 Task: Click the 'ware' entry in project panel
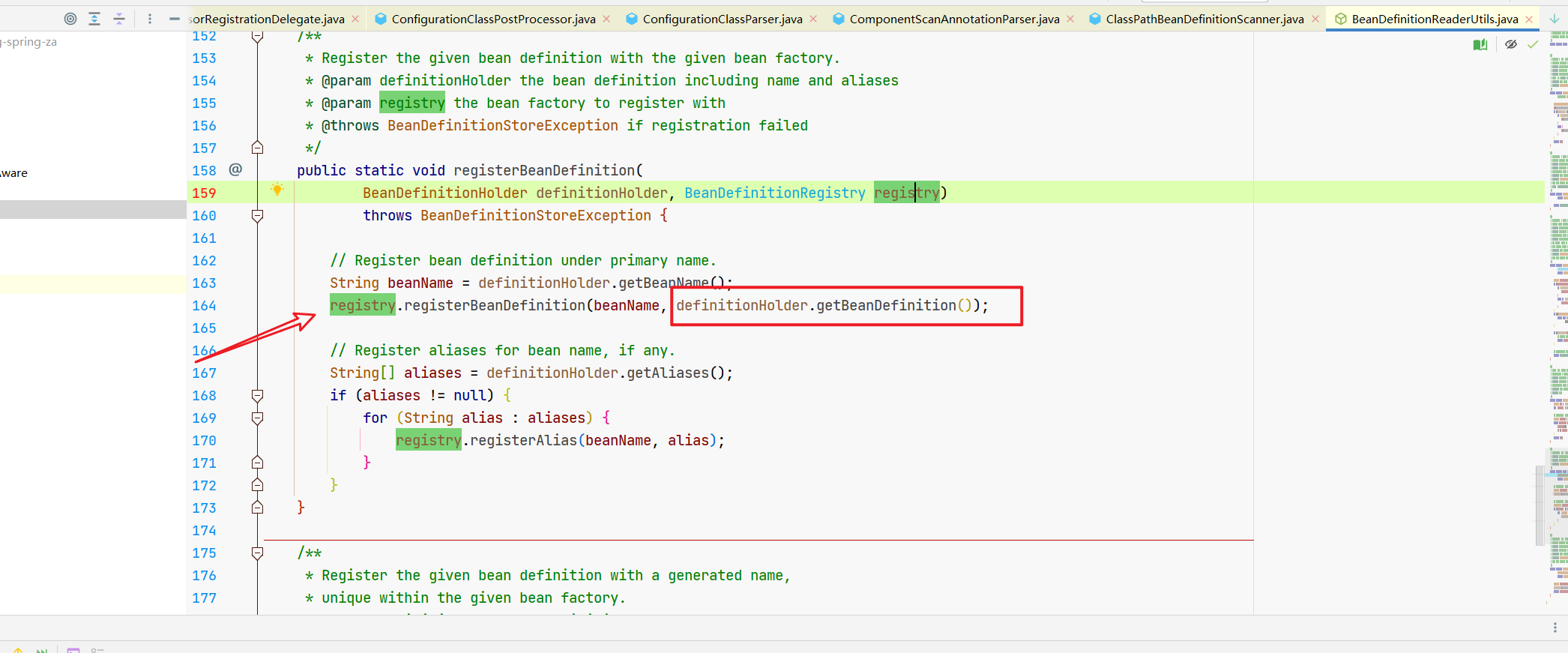click(x=14, y=173)
